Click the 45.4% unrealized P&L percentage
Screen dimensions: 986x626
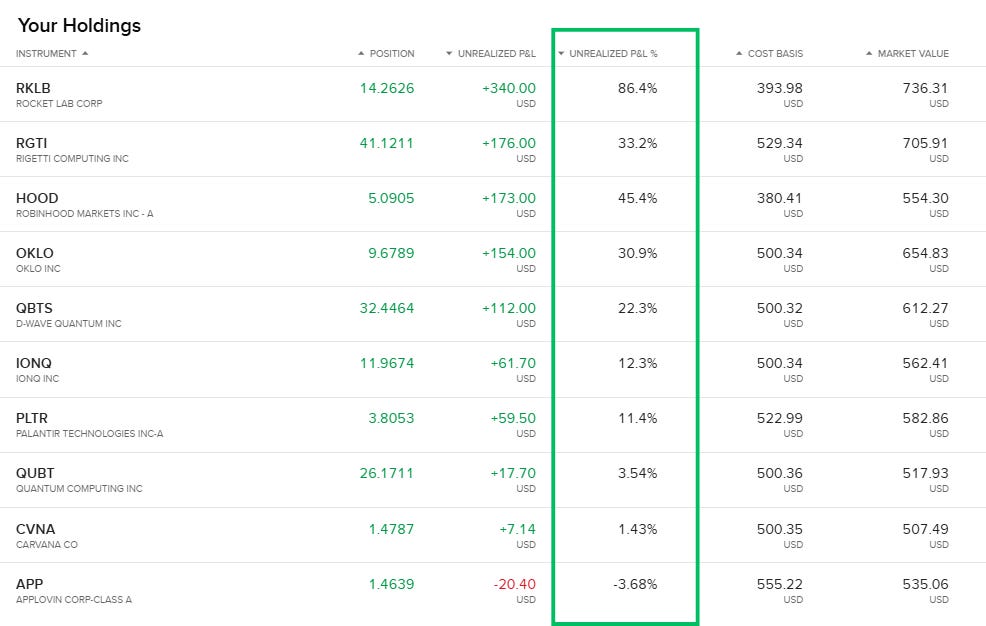point(637,198)
